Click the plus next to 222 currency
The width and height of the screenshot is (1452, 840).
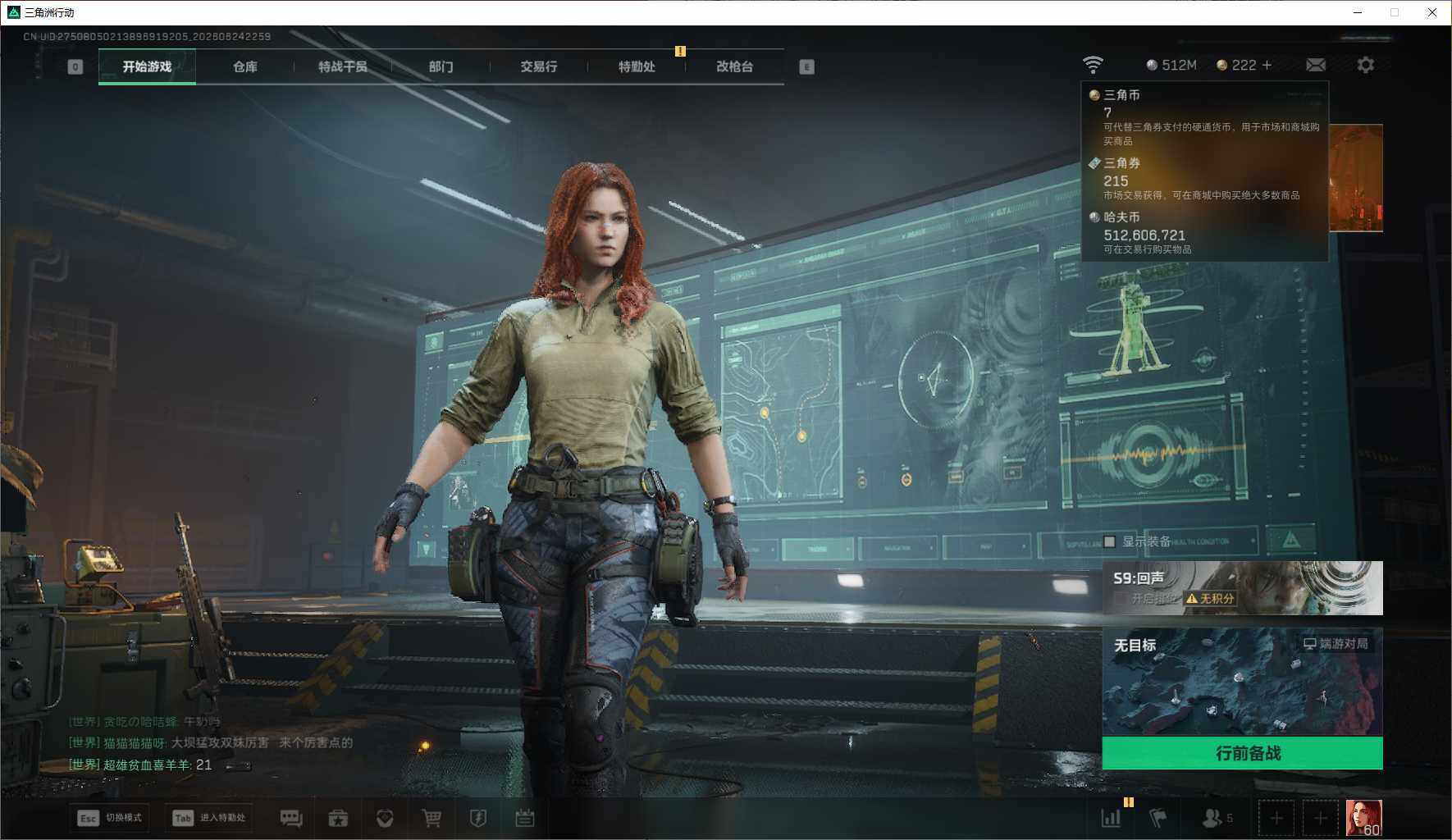tap(1267, 65)
